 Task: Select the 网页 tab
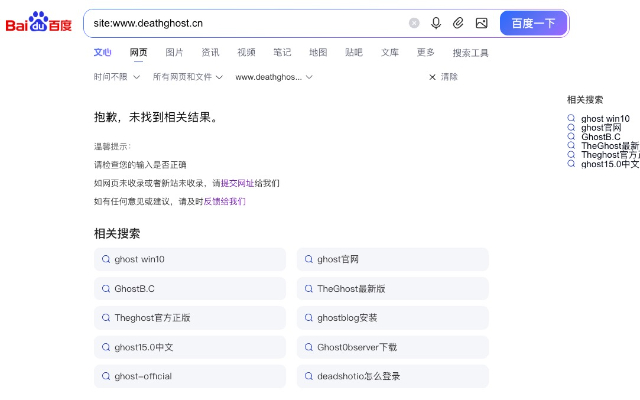click(138, 53)
